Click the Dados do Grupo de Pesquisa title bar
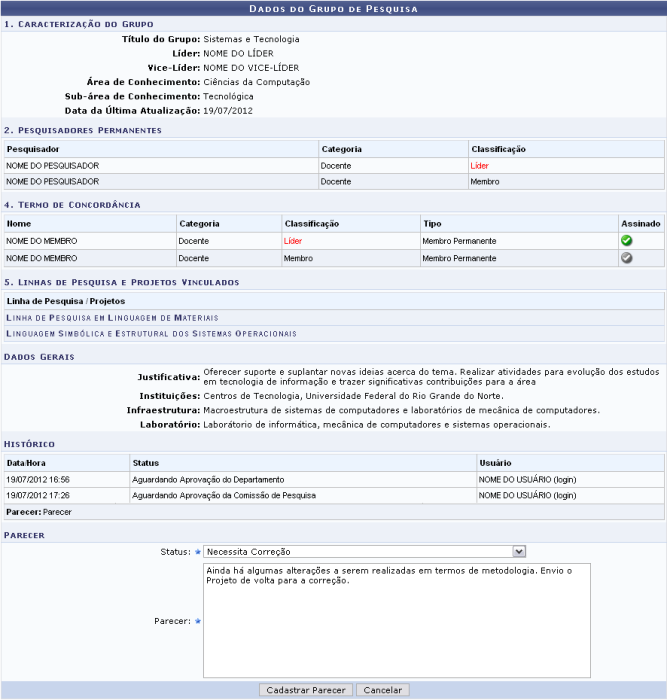The width and height of the screenshot is (667, 700). (333, 8)
